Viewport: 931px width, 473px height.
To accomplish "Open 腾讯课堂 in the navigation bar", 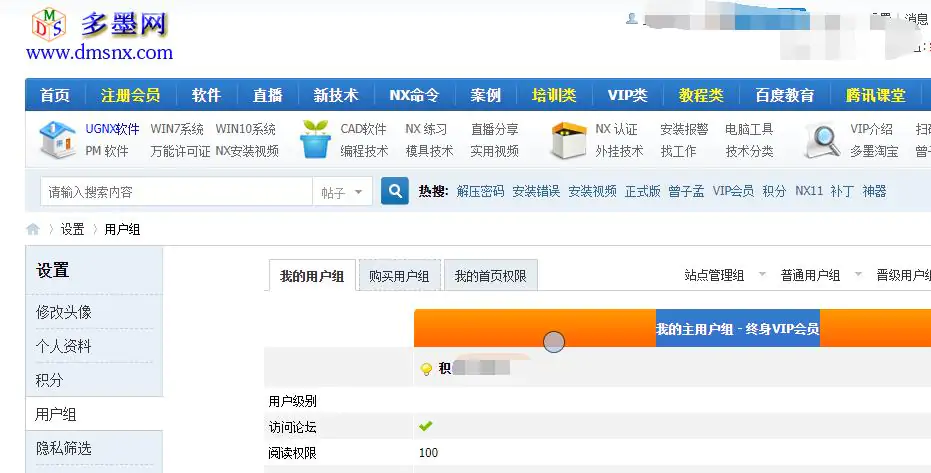I will (x=875, y=95).
